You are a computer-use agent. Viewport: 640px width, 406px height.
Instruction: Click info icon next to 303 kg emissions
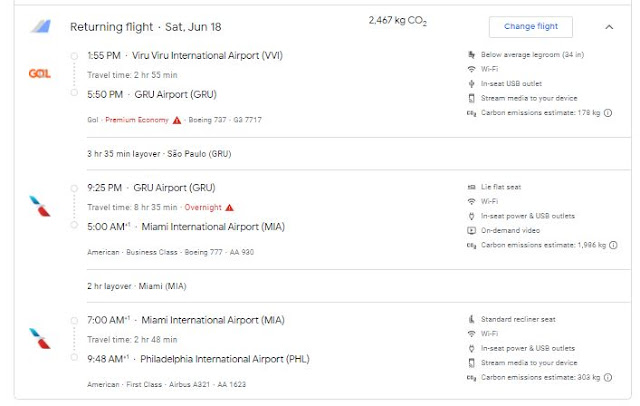click(x=608, y=377)
